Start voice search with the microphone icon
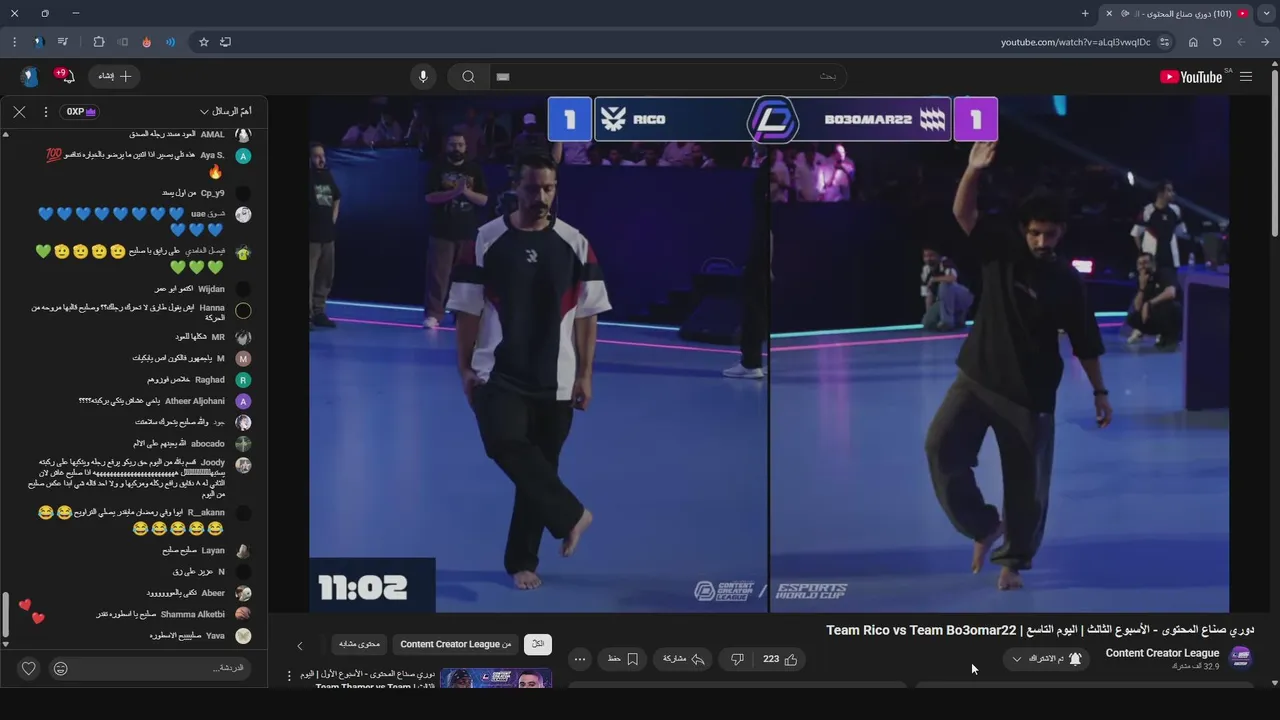This screenshot has width=1280, height=720. pos(423,77)
